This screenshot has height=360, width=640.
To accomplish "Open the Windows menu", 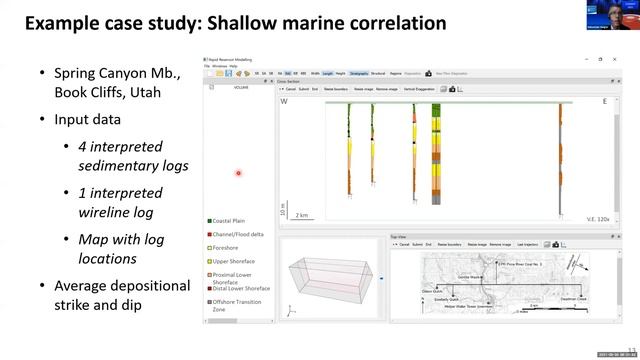I will 219,66.
